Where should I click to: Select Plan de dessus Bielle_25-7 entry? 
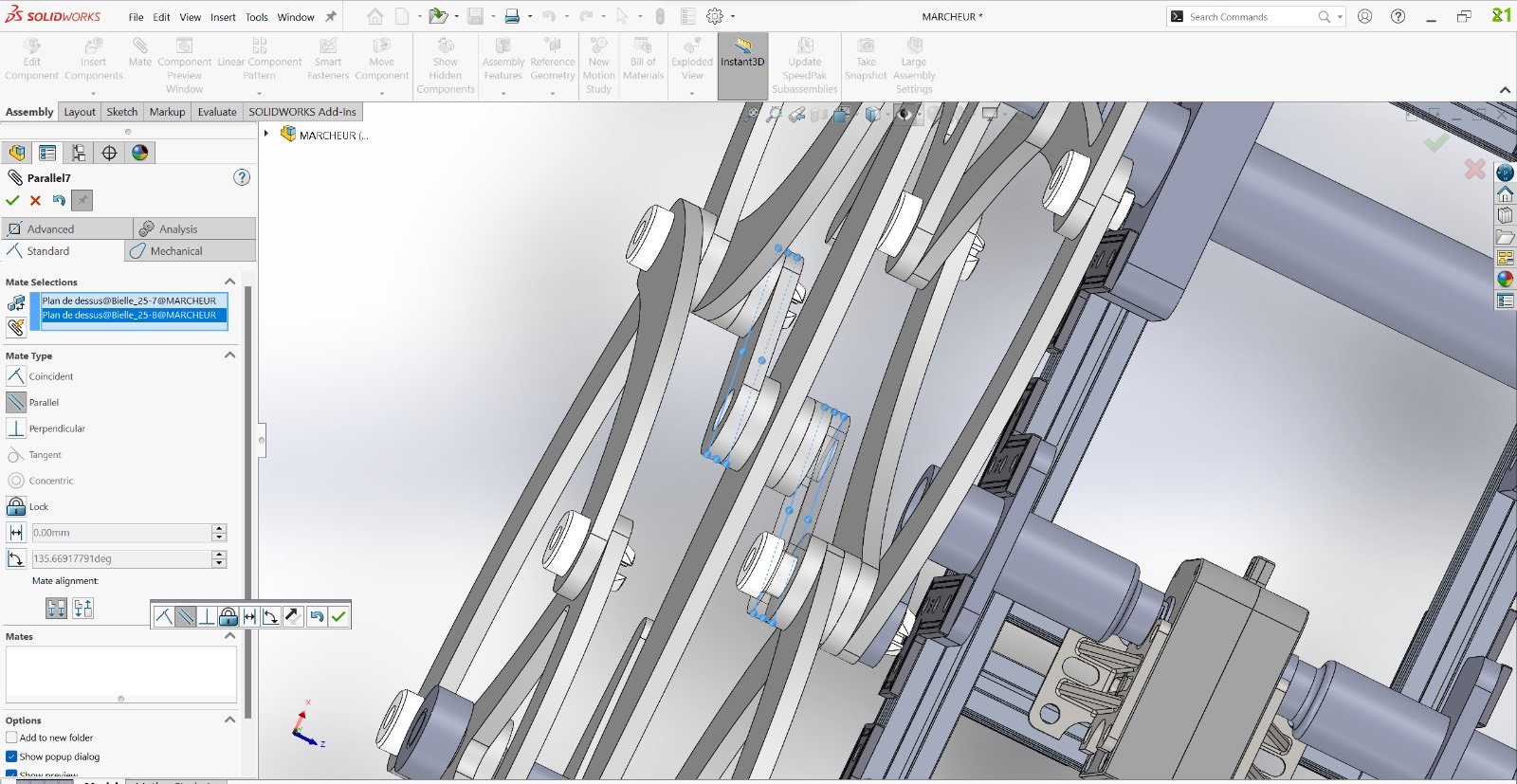(x=134, y=301)
